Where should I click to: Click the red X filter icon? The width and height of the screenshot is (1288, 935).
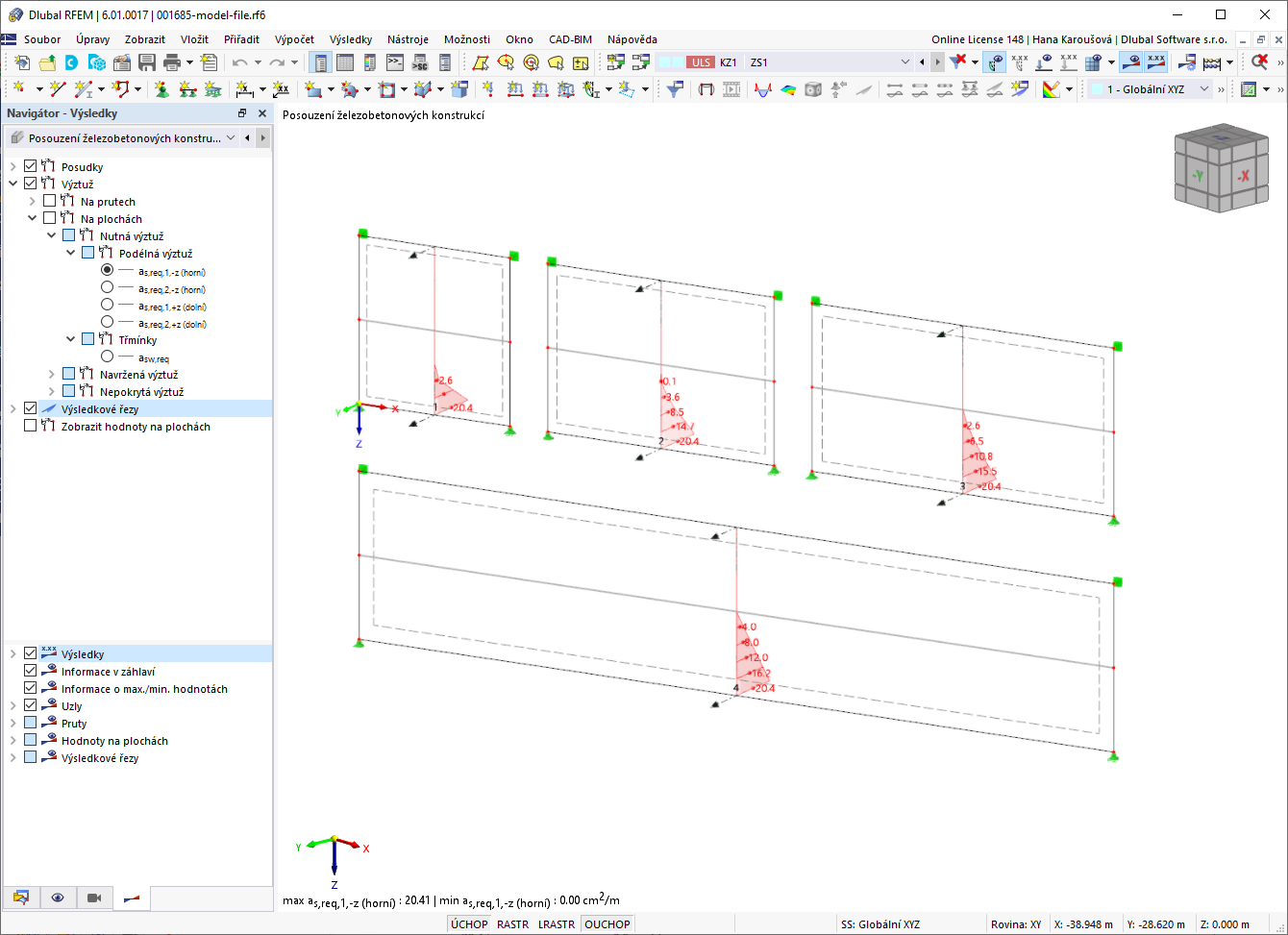(958, 62)
